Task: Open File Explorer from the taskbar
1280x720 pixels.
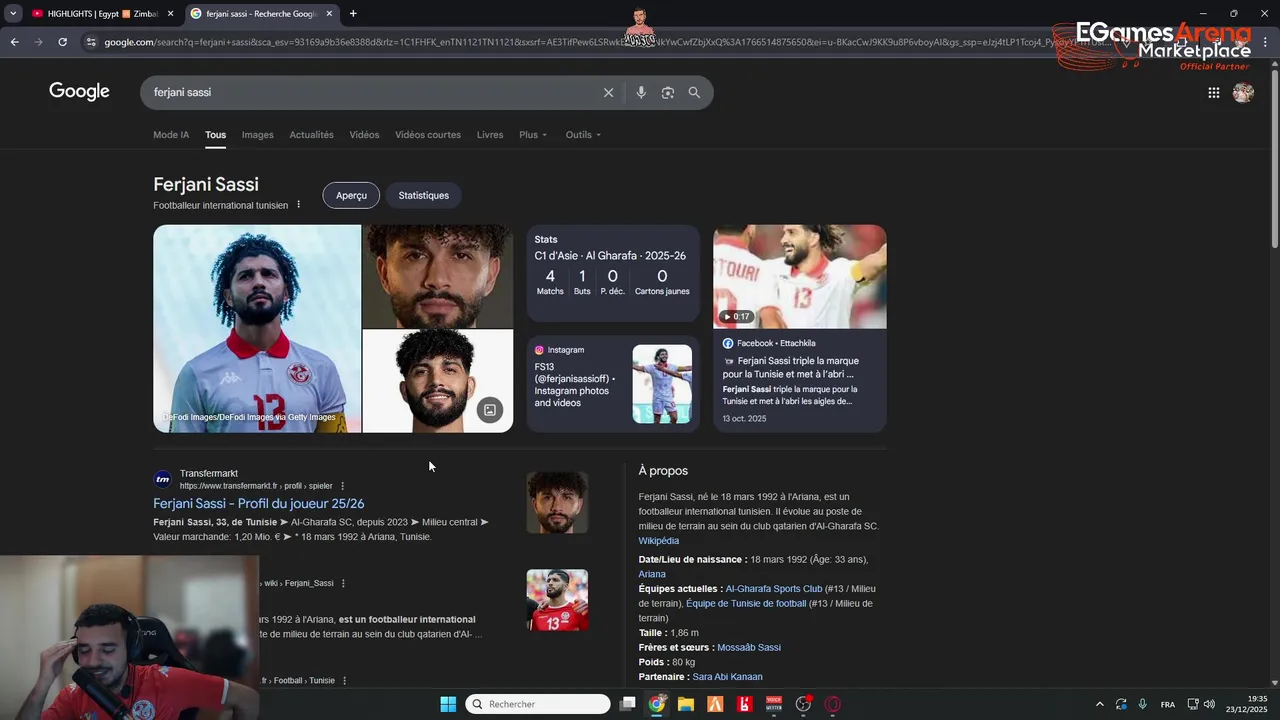Action: pyautogui.click(x=685, y=704)
